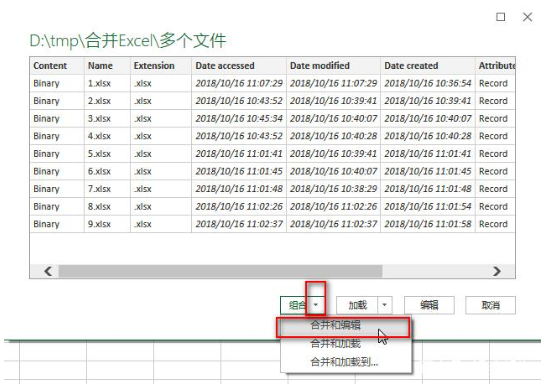The image size is (549, 392).
Task: Close the dialog window
Action: (x=527, y=17)
